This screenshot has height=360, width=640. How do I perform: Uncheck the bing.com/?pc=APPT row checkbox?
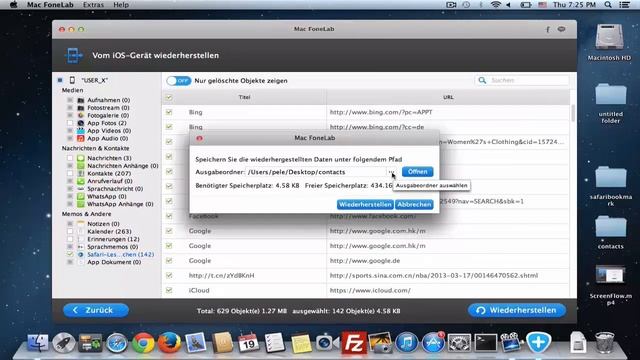(x=169, y=112)
